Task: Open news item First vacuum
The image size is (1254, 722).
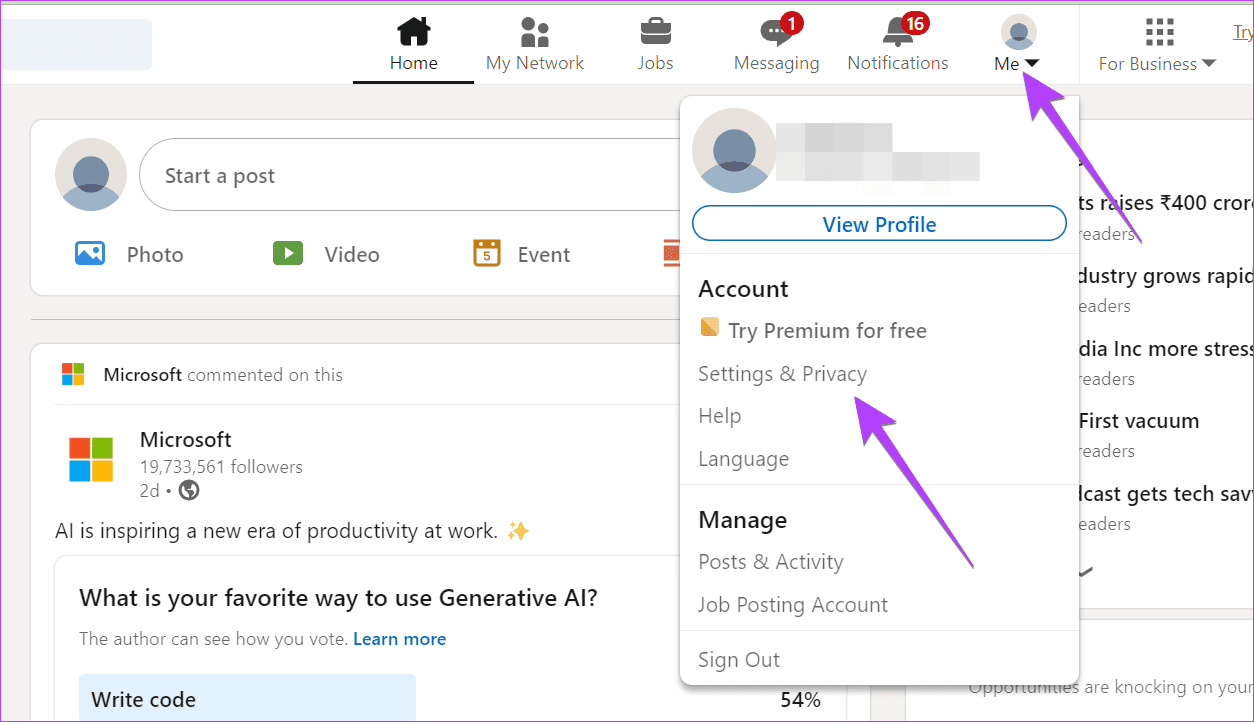Action: (1138, 421)
